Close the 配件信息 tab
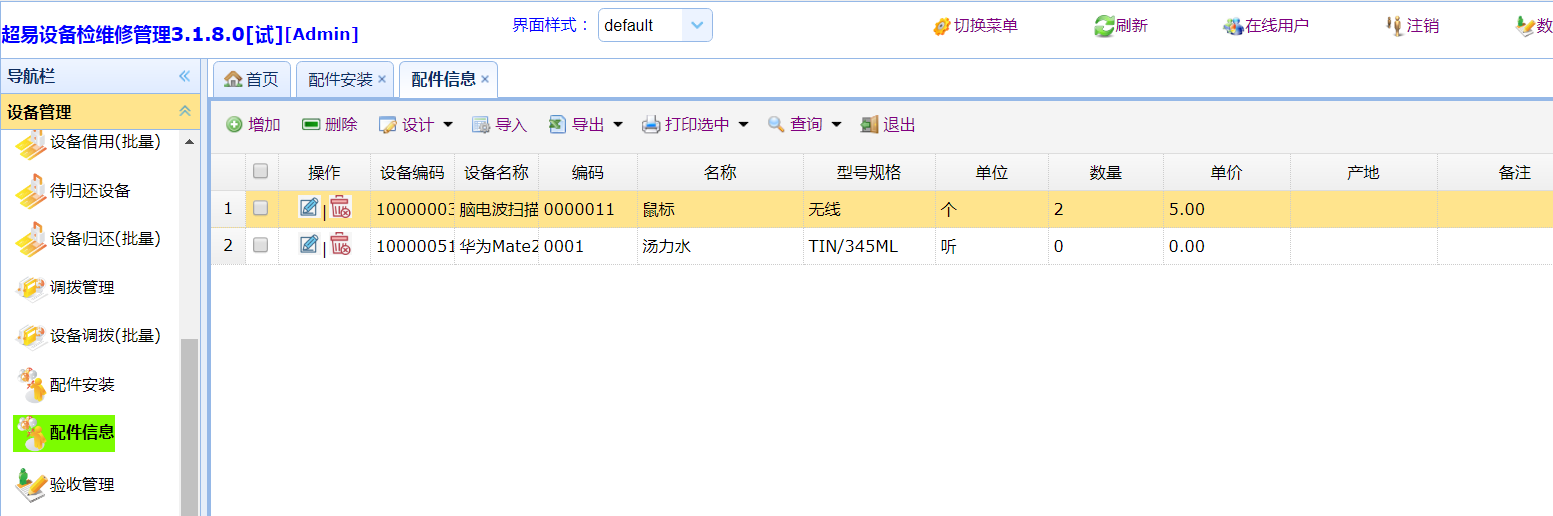The image size is (1553, 516). coord(485,80)
